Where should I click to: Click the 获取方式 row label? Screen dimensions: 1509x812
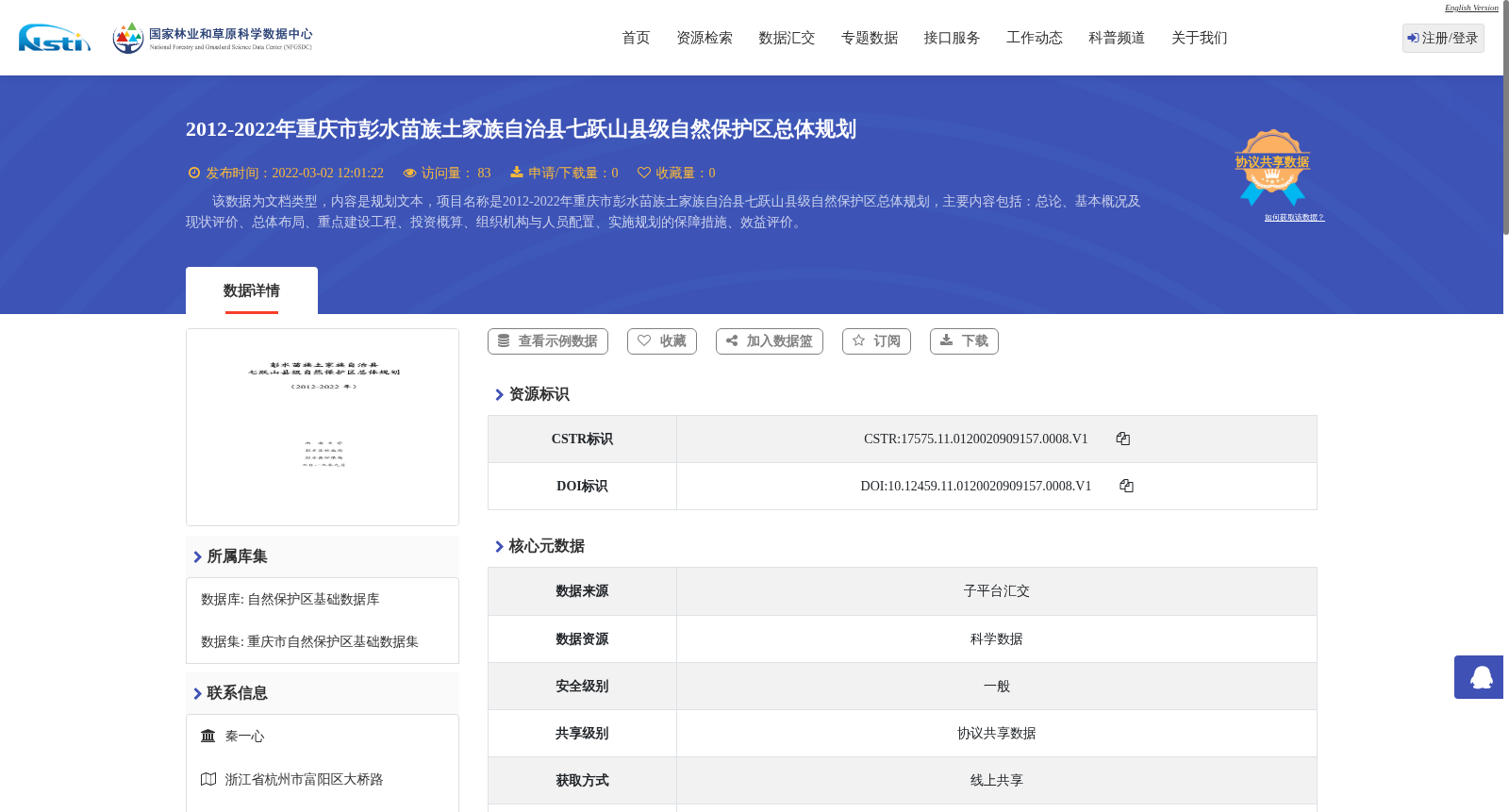pos(582,780)
